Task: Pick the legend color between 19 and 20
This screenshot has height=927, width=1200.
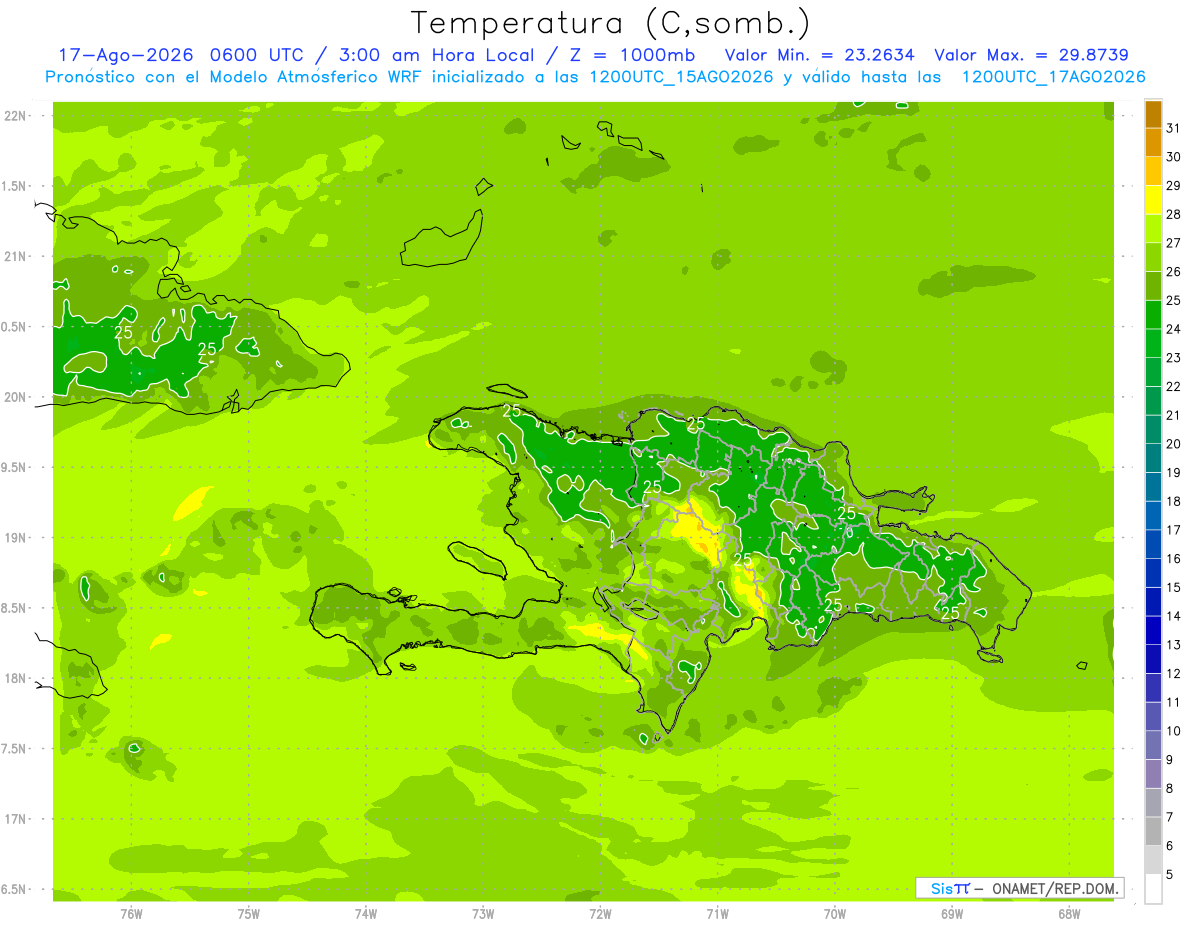Action: (x=1153, y=458)
